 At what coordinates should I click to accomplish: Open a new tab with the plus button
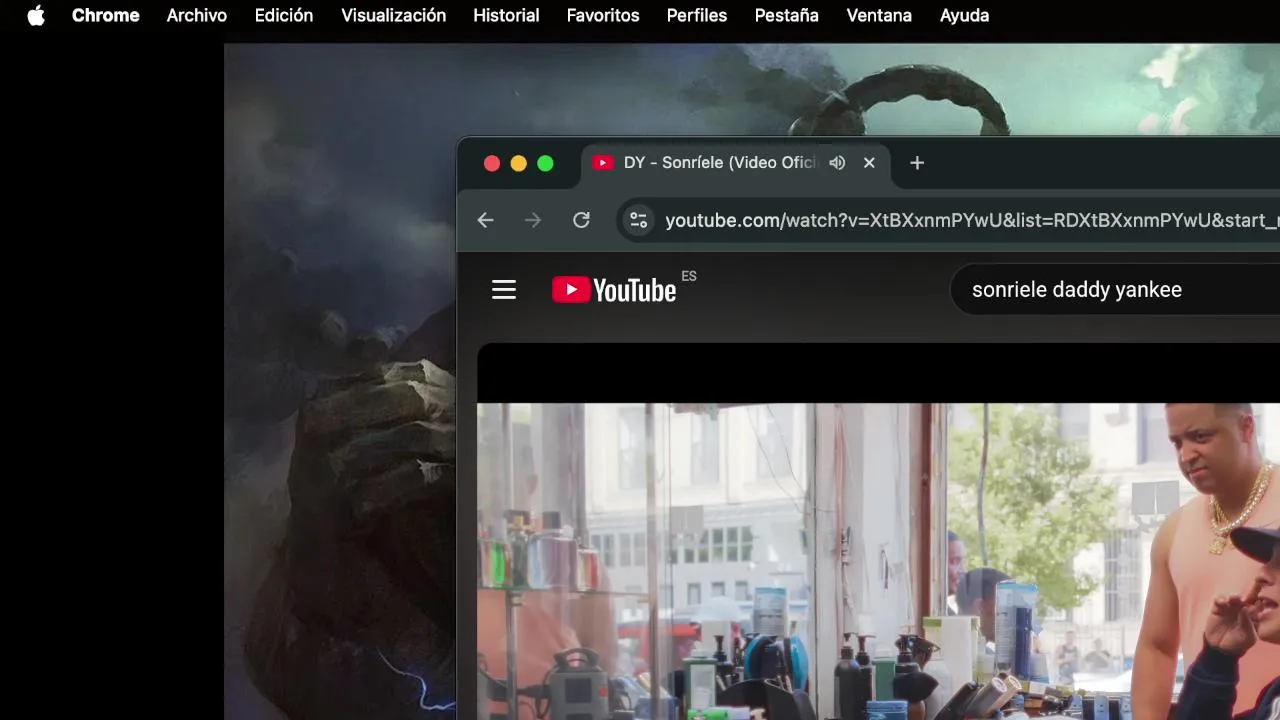(x=917, y=163)
